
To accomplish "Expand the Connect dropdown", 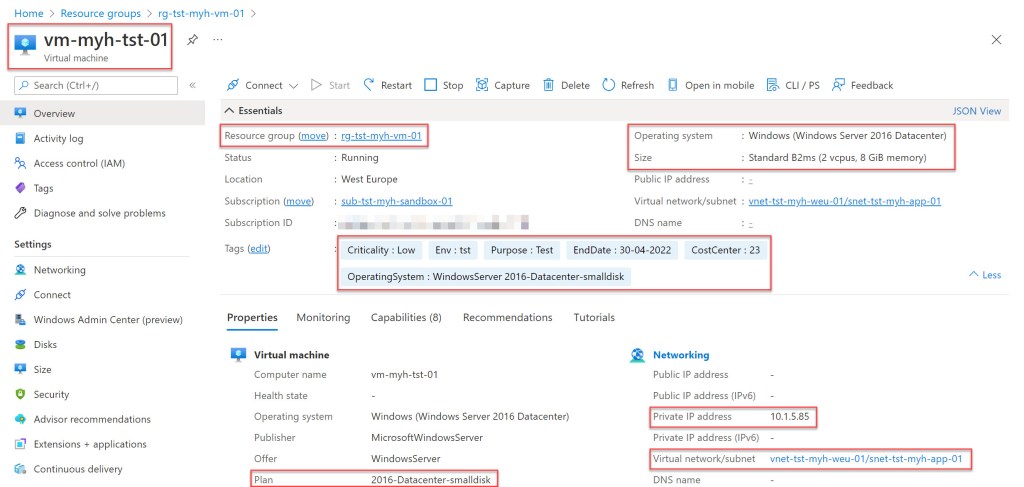I will click(x=293, y=86).
